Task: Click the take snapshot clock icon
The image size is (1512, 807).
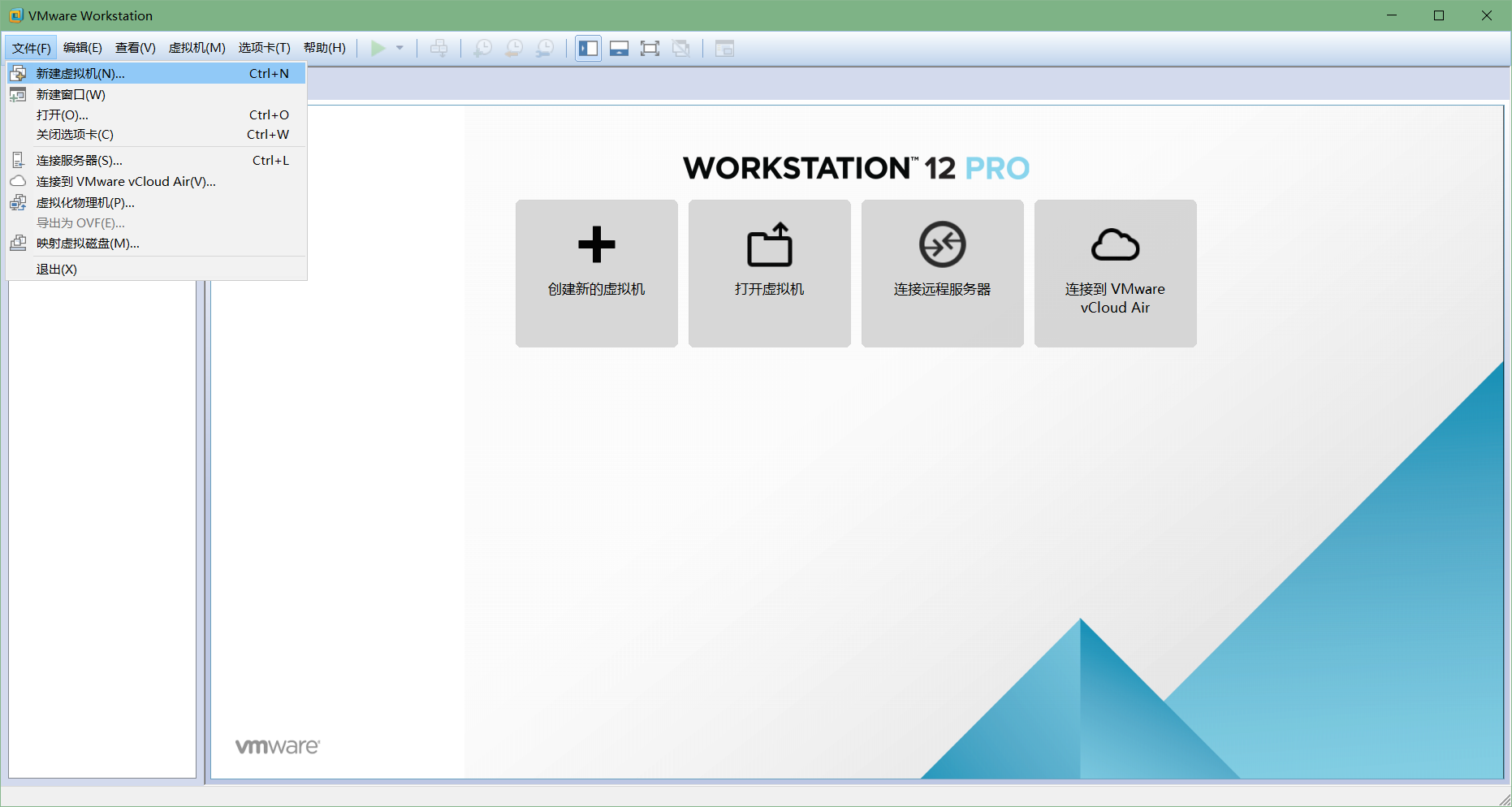Action: 482,48
